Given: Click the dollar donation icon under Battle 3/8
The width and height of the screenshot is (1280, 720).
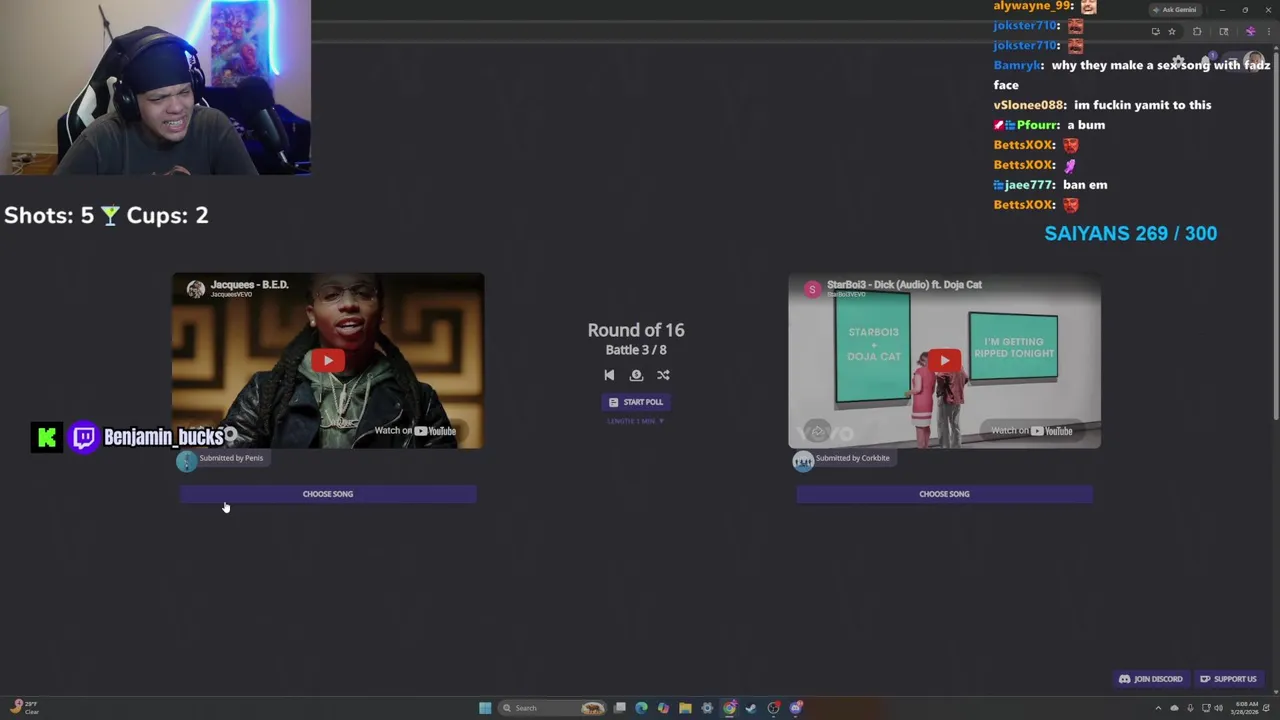Looking at the screenshot, I should pyautogui.click(x=636, y=375).
